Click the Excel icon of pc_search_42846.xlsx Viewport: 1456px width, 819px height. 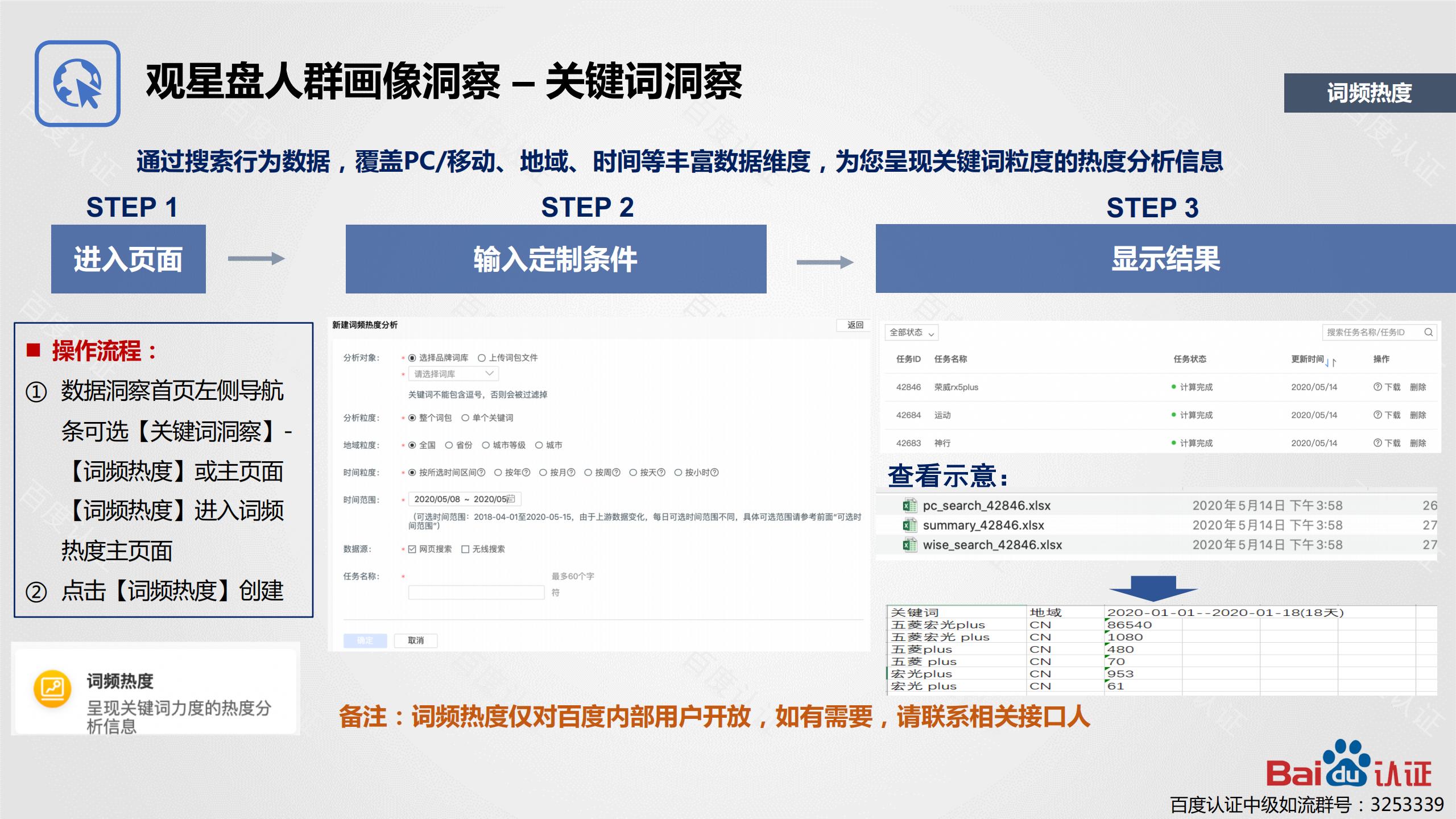pyautogui.click(x=910, y=506)
